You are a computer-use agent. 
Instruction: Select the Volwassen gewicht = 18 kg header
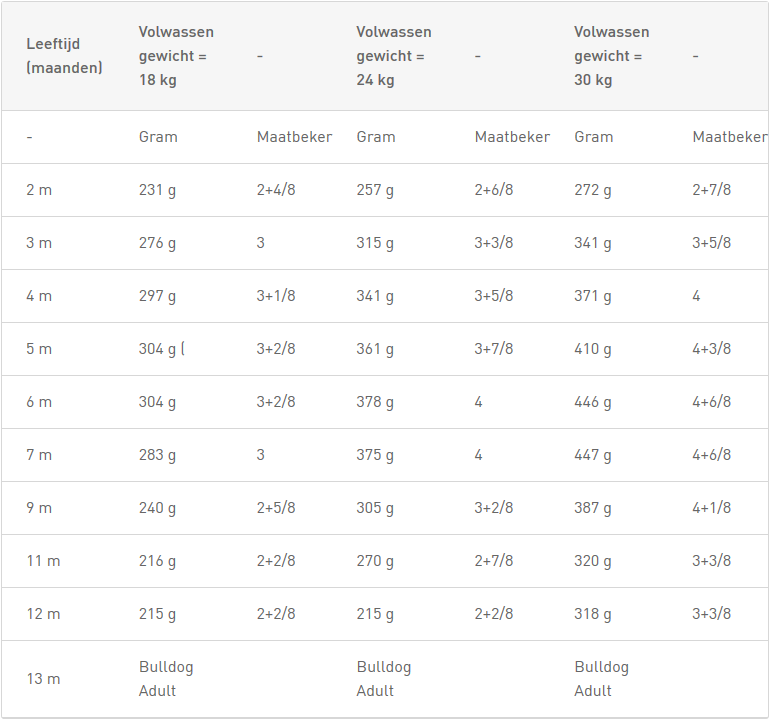point(176,56)
